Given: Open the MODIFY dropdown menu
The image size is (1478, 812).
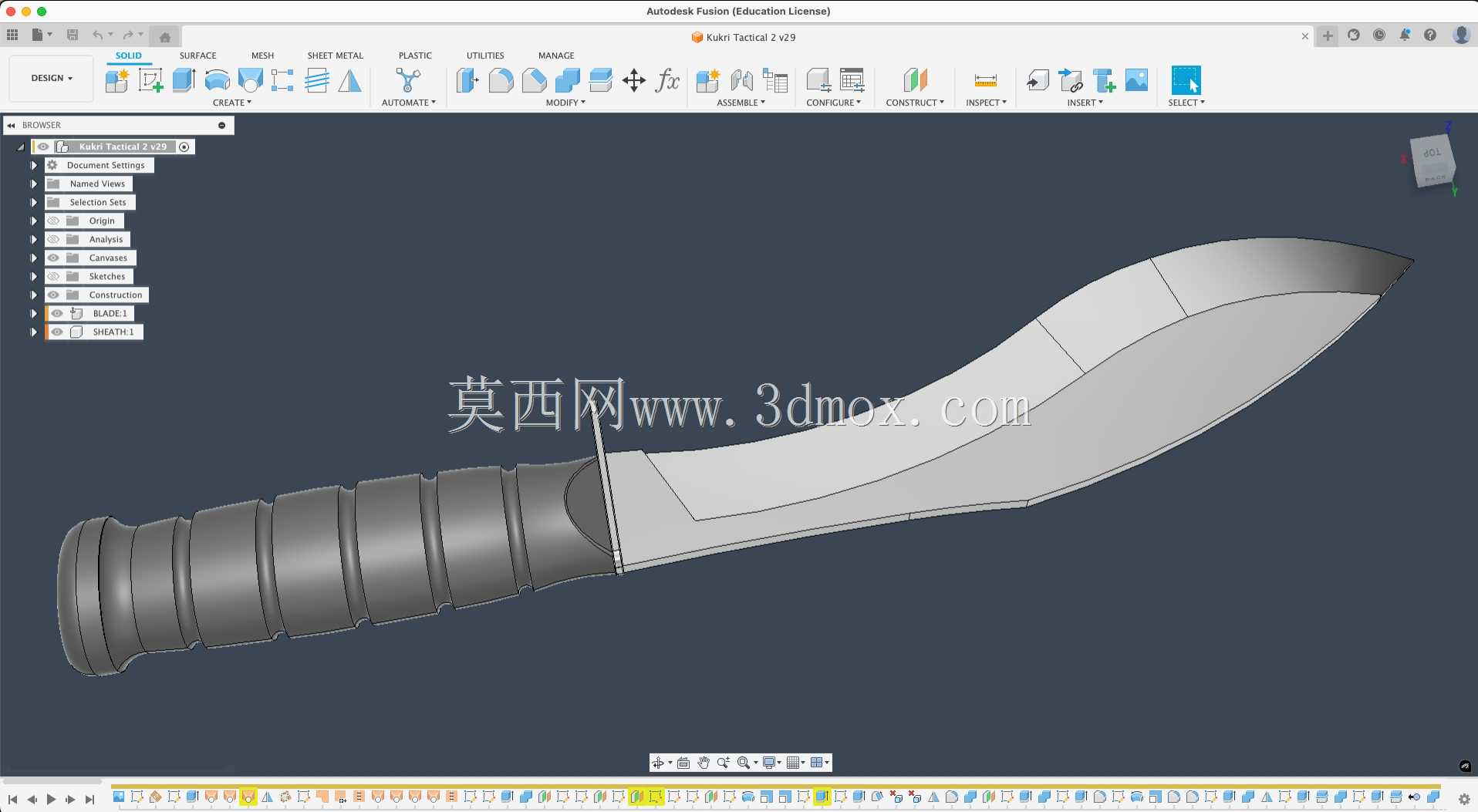Looking at the screenshot, I should (565, 103).
